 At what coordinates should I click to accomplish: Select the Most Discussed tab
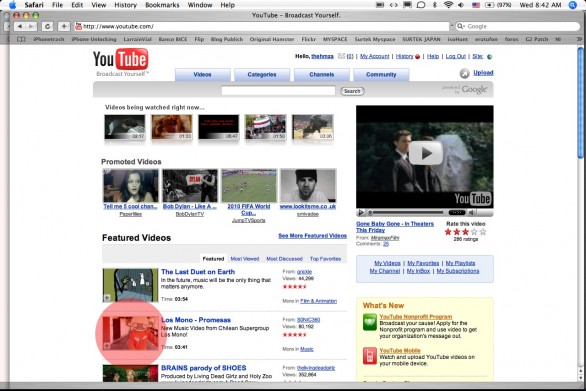tap(284, 259)
